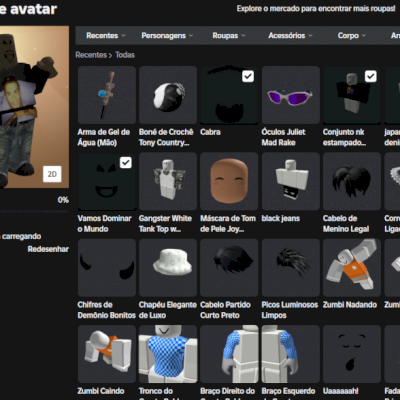Screen dimensions: 400x400
Task: Choose the Máscara de Tom de Pele head
Action: tap(229, 181)
